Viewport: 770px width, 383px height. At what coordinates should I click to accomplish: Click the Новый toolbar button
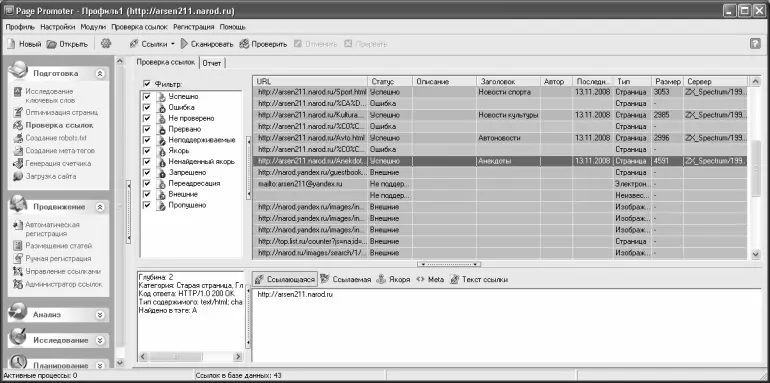pyautogui.click(x=25, y=44)
